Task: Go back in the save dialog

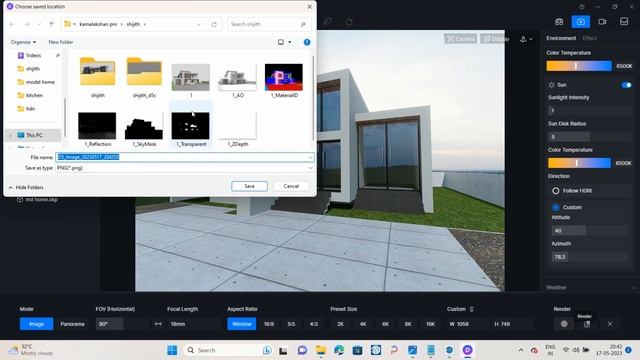Action: (12, 24)
